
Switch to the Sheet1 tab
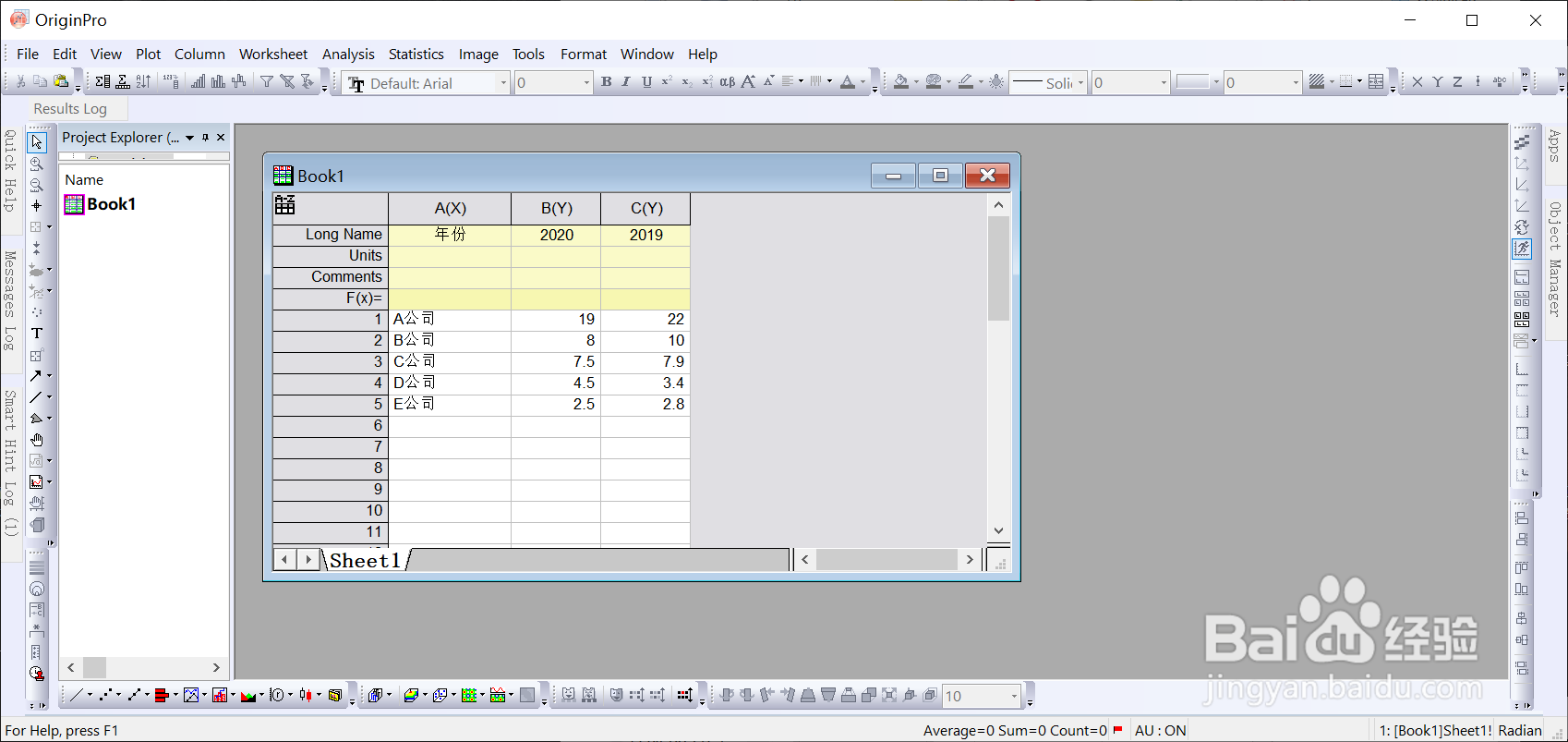366,560
